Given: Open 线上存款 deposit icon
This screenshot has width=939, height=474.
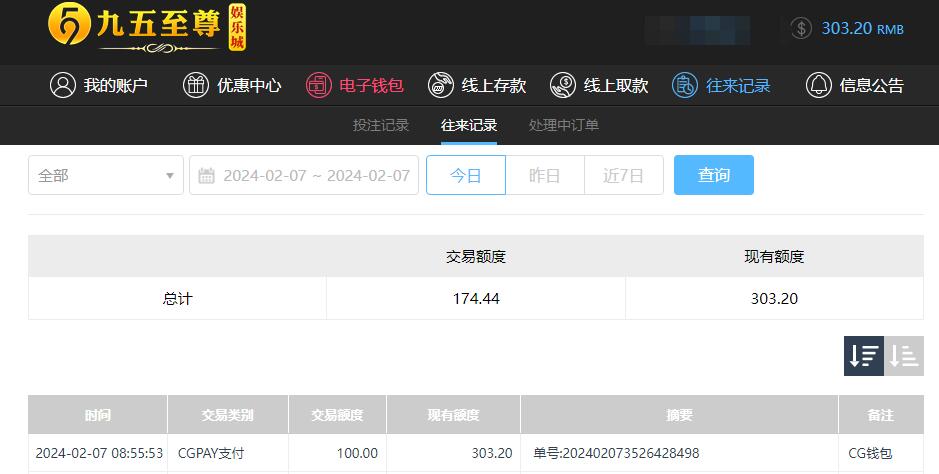Looking at the screenshot, I should 441,85.
